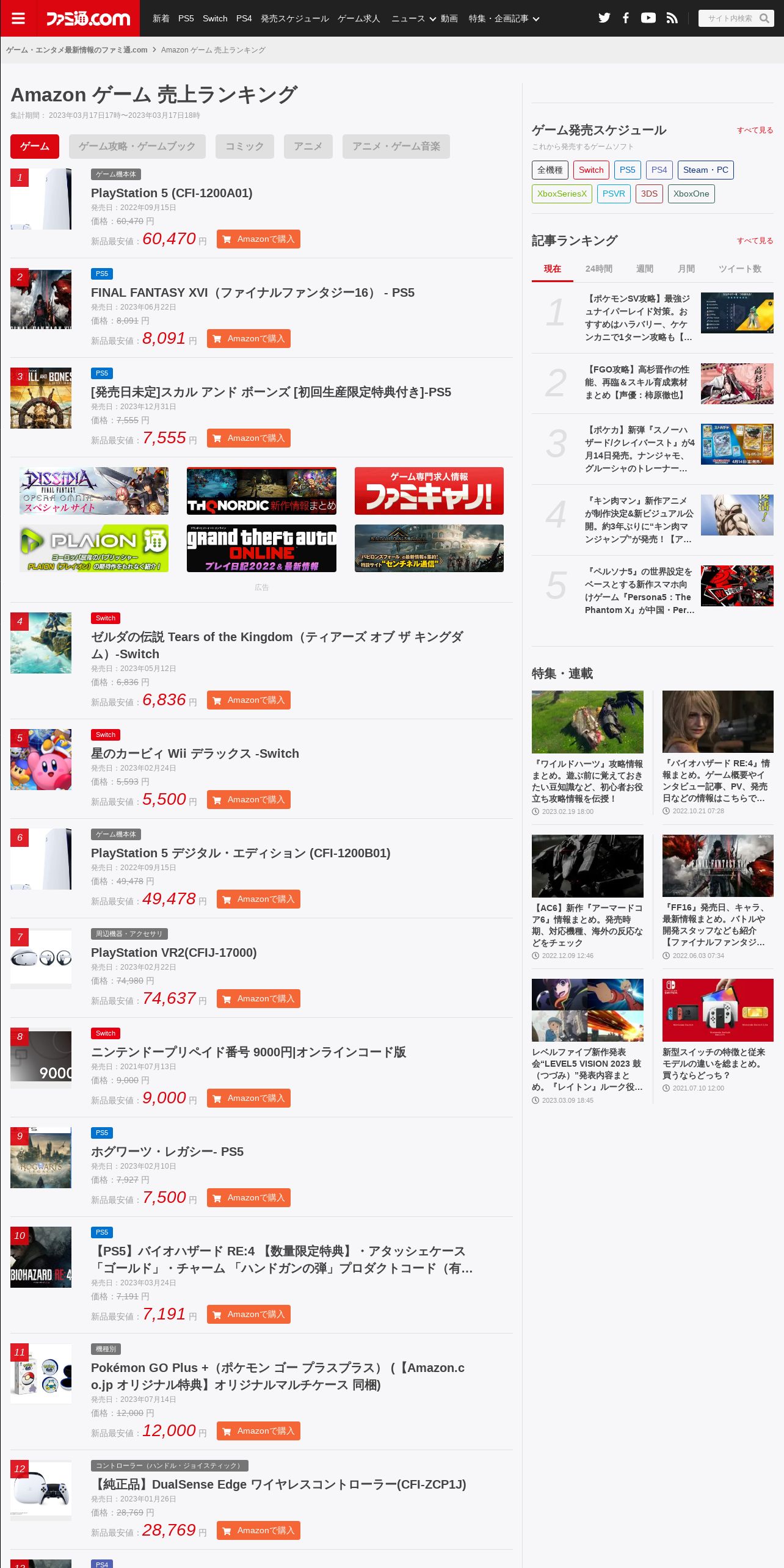Open 発売スケジュール in top navigation
Image resolution: width=784 pixels, height=1568 pixels.
(x=295, y=18)
